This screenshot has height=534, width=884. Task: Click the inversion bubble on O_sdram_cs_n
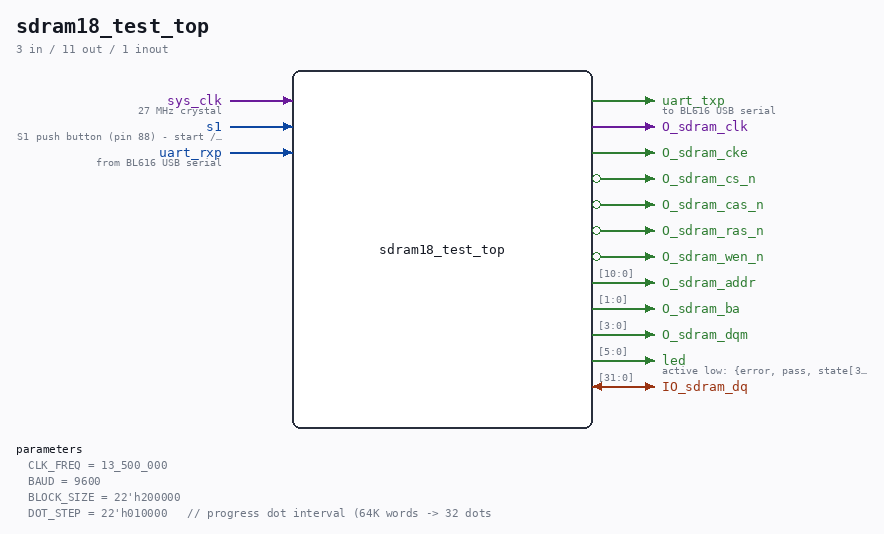[x=596, y=179]
